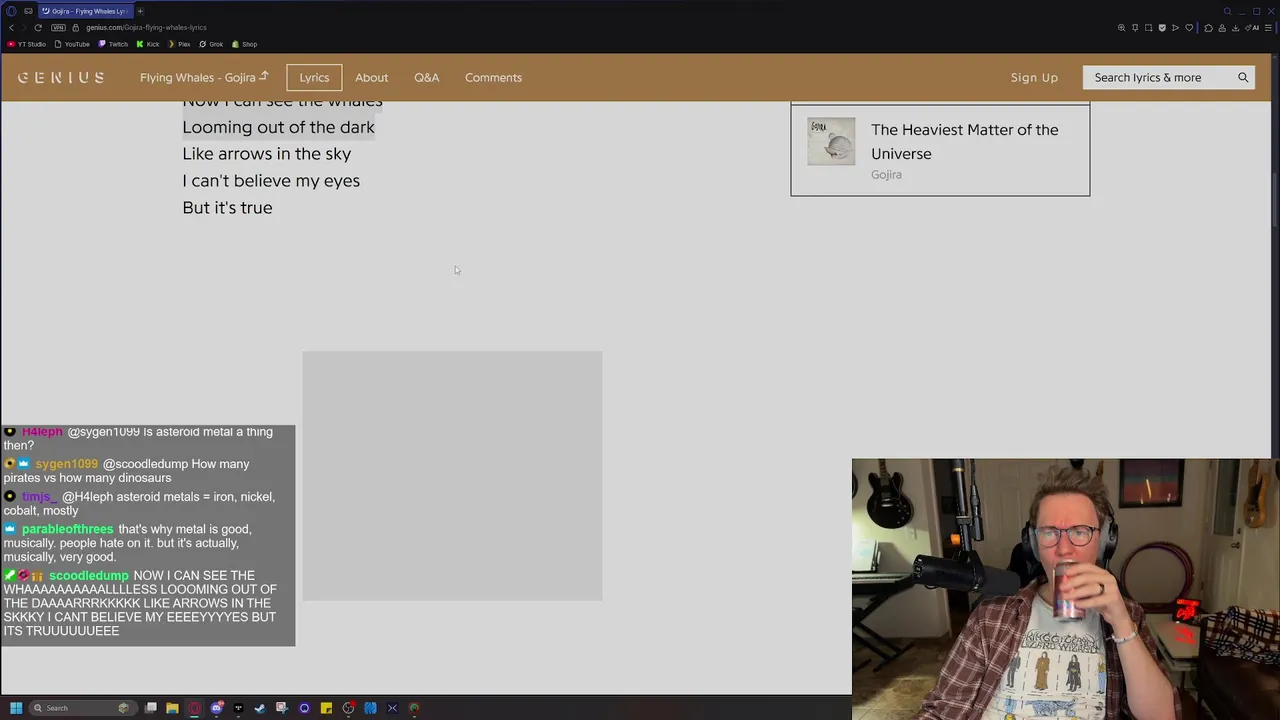Switch to the Lyrics tab
This screenshot has height=720, width=1280.
[x=314, y=77]
